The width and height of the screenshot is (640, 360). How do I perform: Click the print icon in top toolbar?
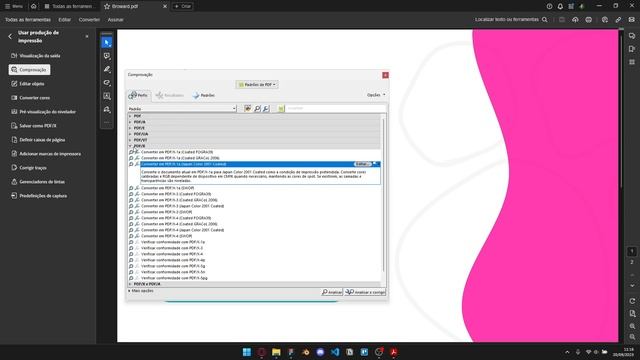pos(589,19)
